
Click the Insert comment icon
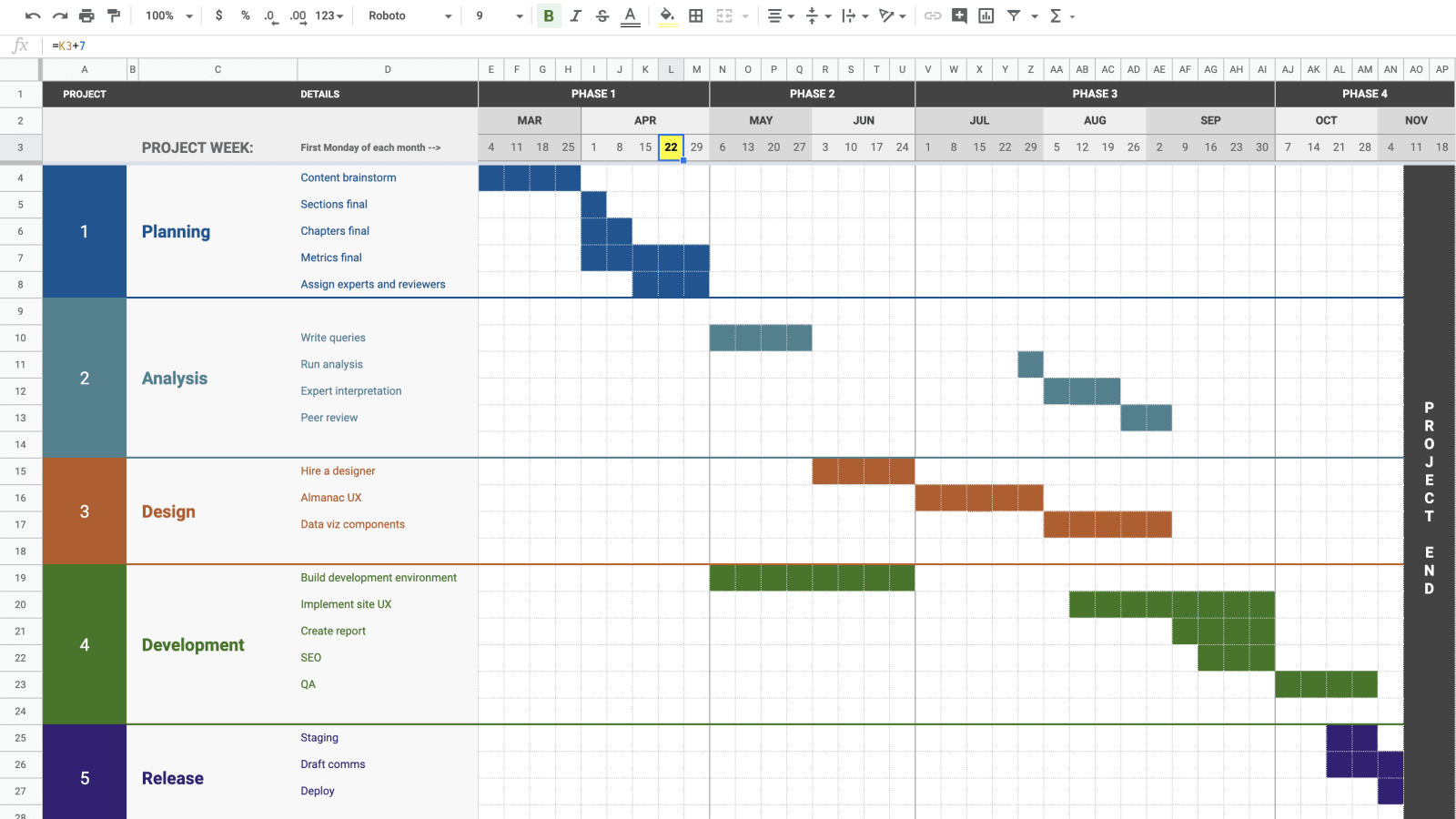(959, 15)
